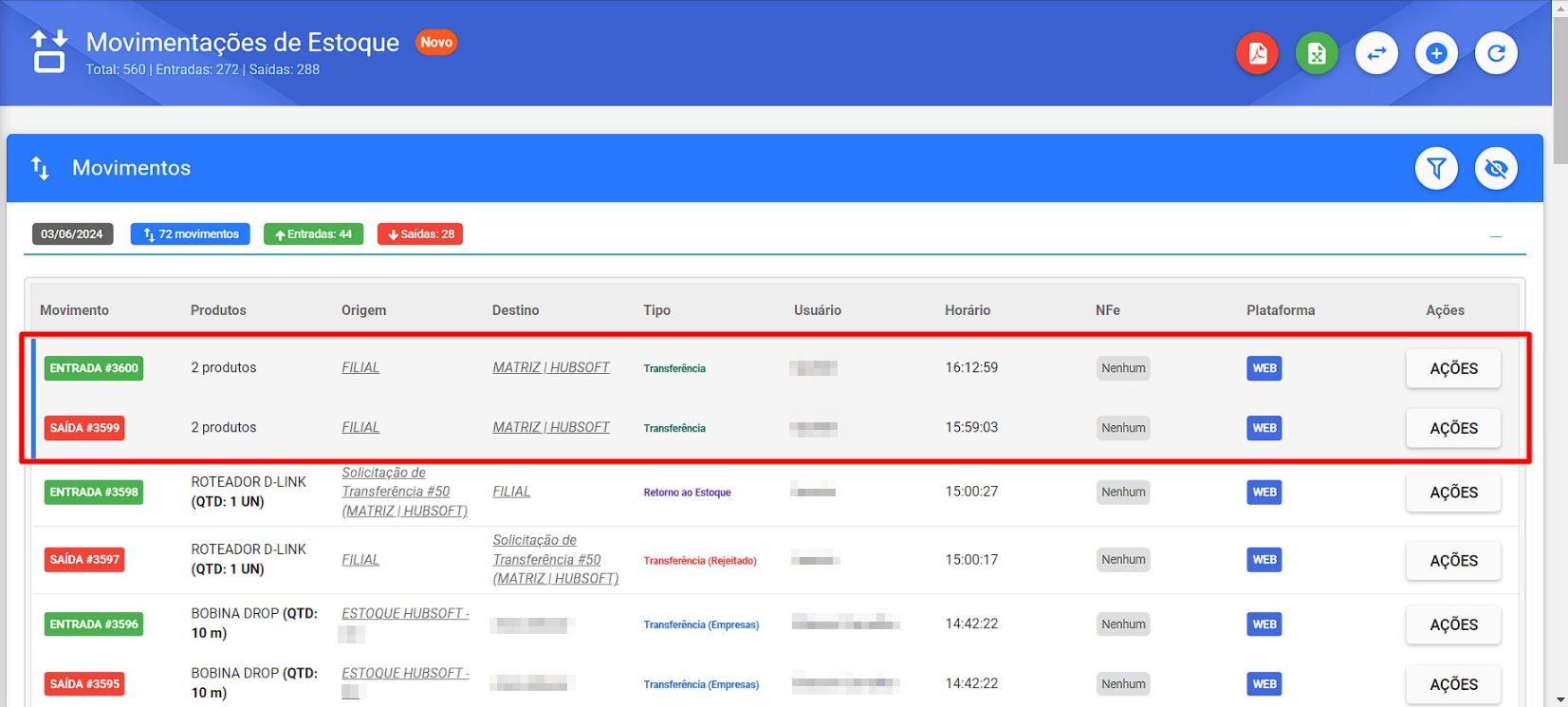Toggle the crossed-eye visibility button
The height and width of the screenshot is (707, 1568).
coord(1496,168)
